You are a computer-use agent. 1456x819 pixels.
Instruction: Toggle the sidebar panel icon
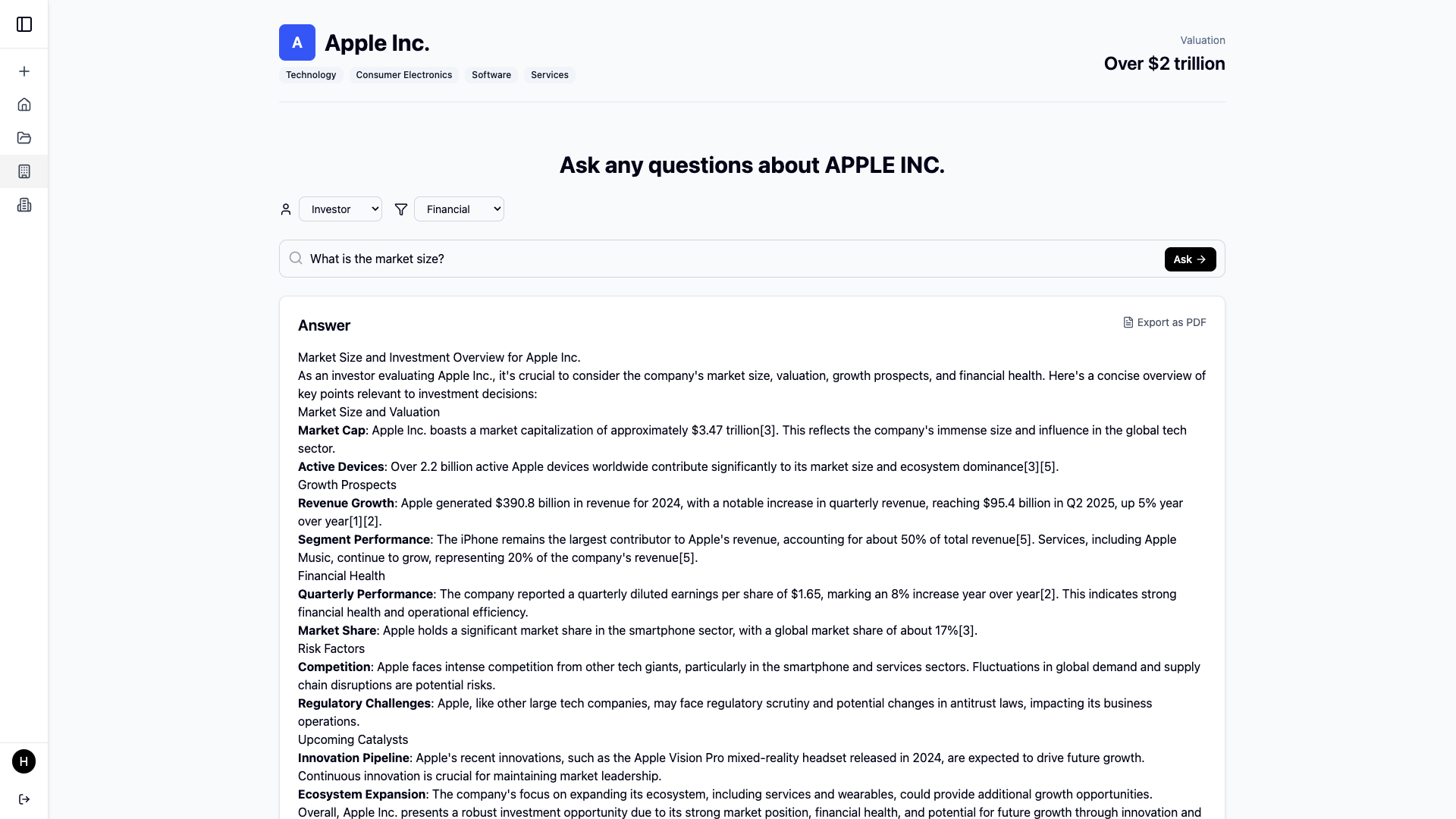24,24
